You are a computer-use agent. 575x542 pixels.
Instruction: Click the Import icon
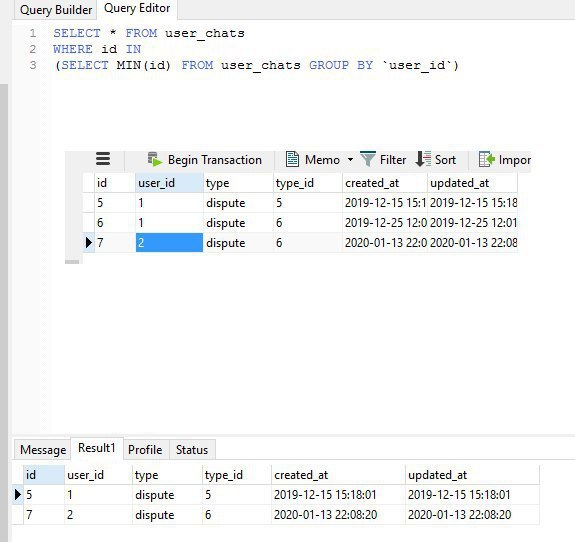[487, 160]
